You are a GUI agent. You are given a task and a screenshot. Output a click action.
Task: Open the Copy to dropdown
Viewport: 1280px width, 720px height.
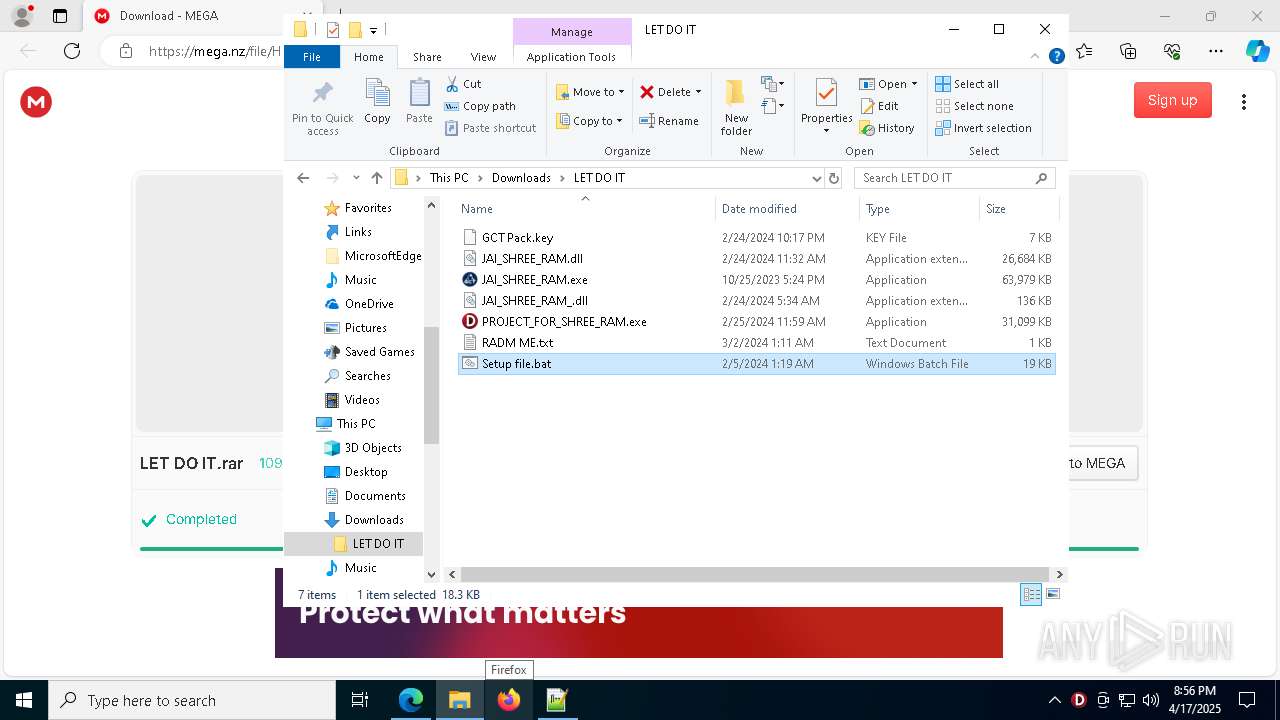(x=589, y=121)
